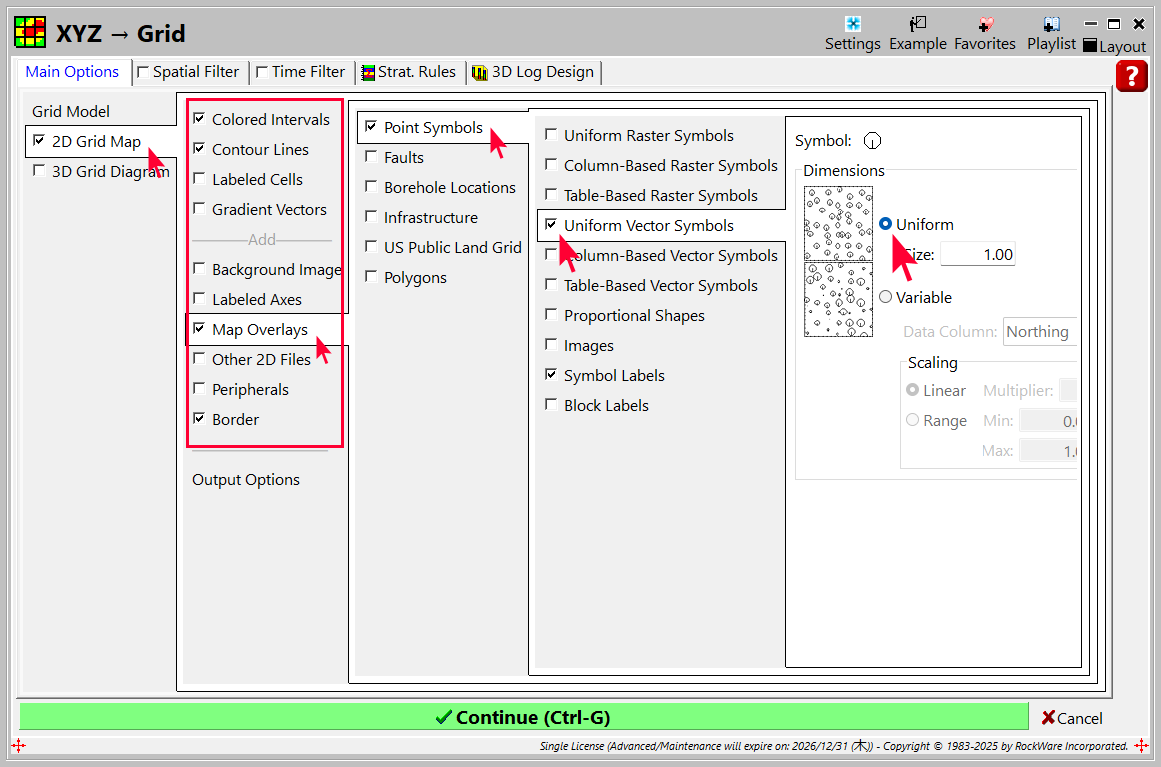
Task: Click the symbol preview circle icon
Action: pos(872,141)
